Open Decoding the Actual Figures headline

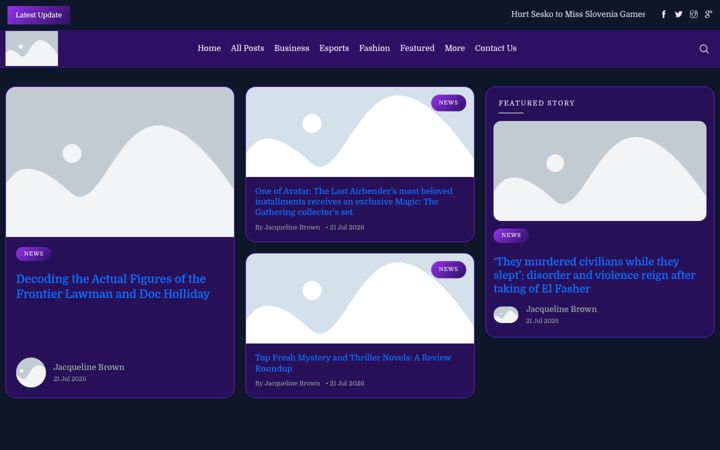pos(113,286)
